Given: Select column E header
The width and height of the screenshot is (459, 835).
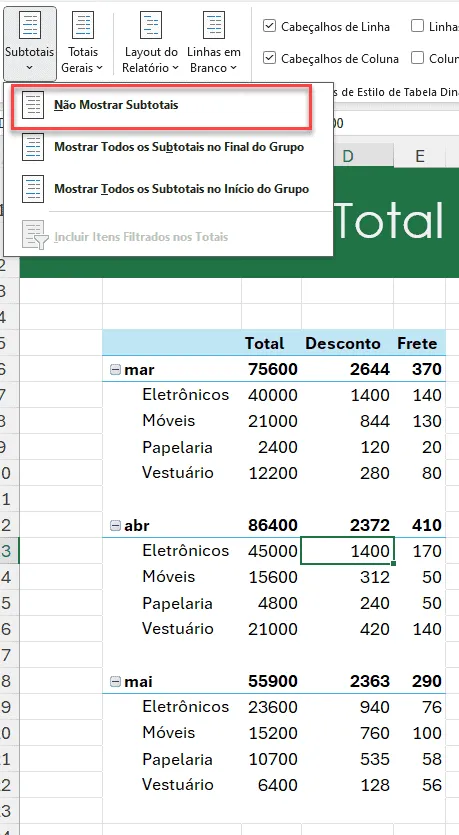Looking at the screenshot, I should [420, 156].
